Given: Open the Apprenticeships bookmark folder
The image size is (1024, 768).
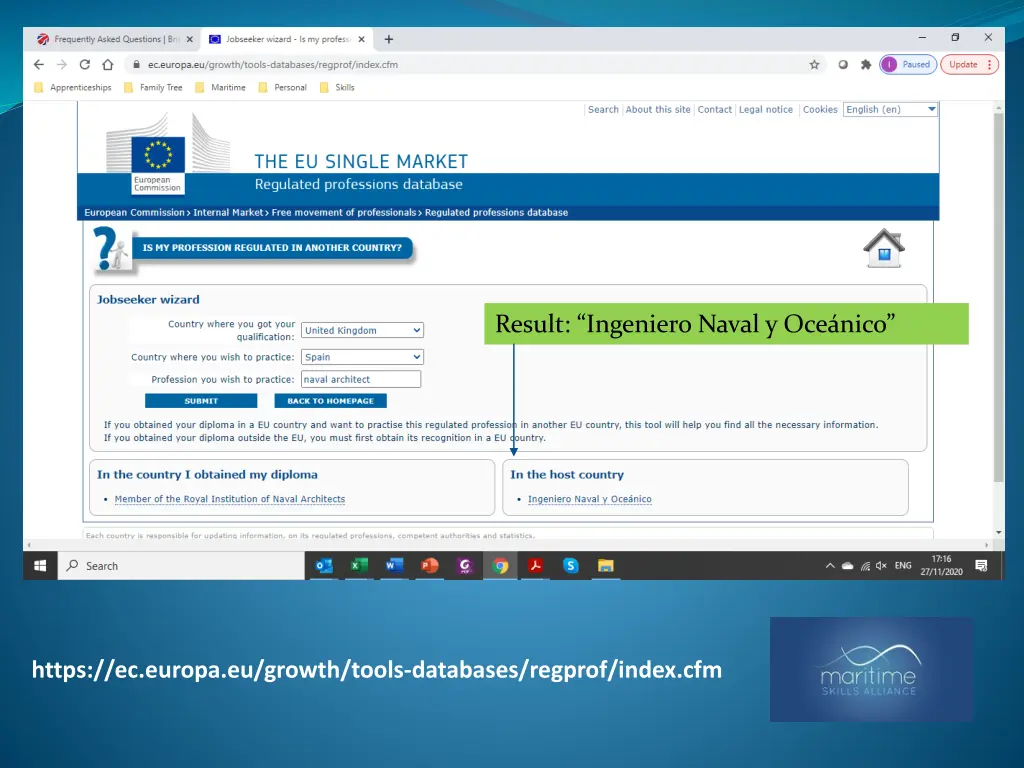Looking at the screenshot, I should pyautogui.click(x=73, y=88).
